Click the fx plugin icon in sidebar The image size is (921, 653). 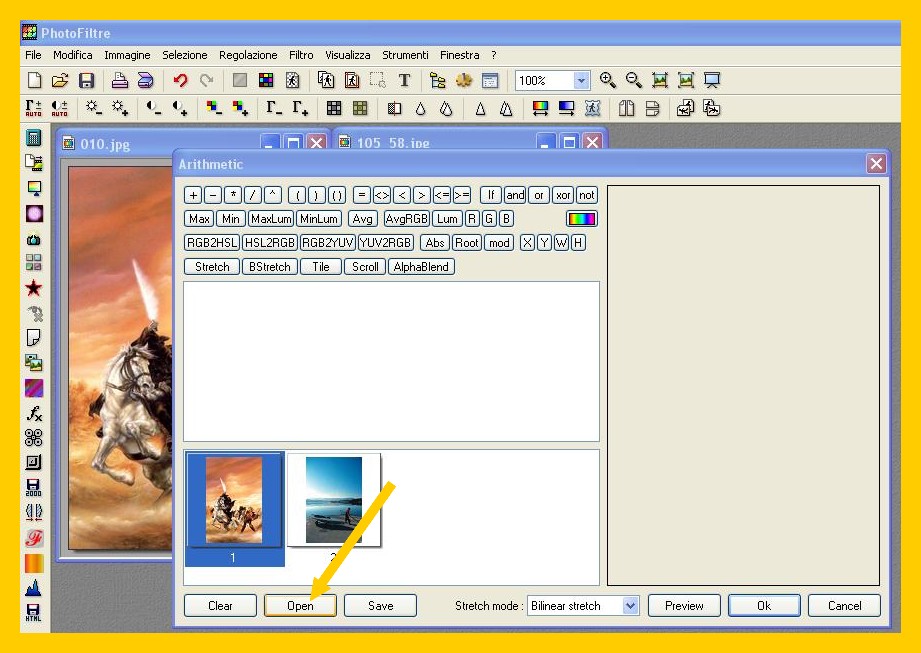point(34,413)
